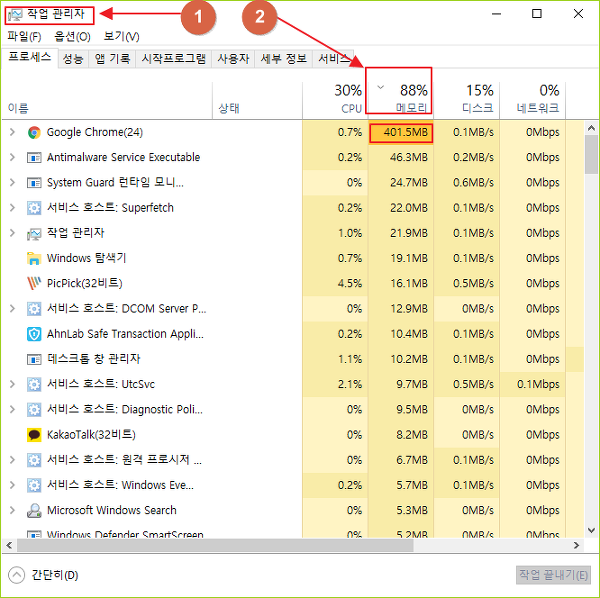Click the Windows 탐색기 folder icon

(34, 258)
